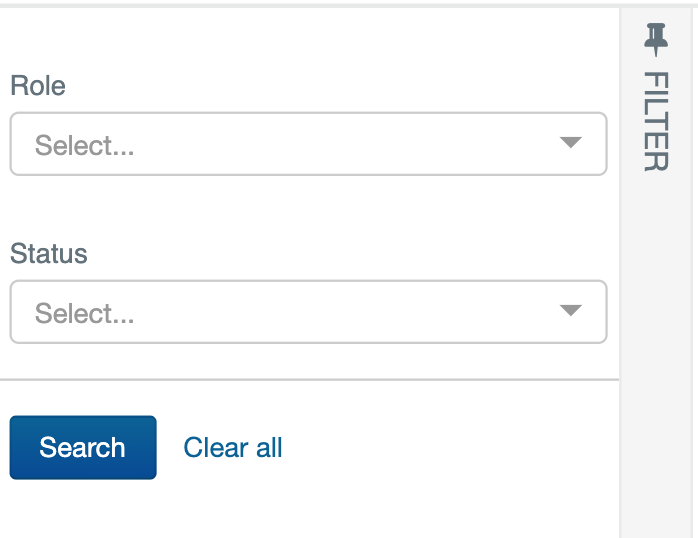Click the Role field label

coord(38,85)
